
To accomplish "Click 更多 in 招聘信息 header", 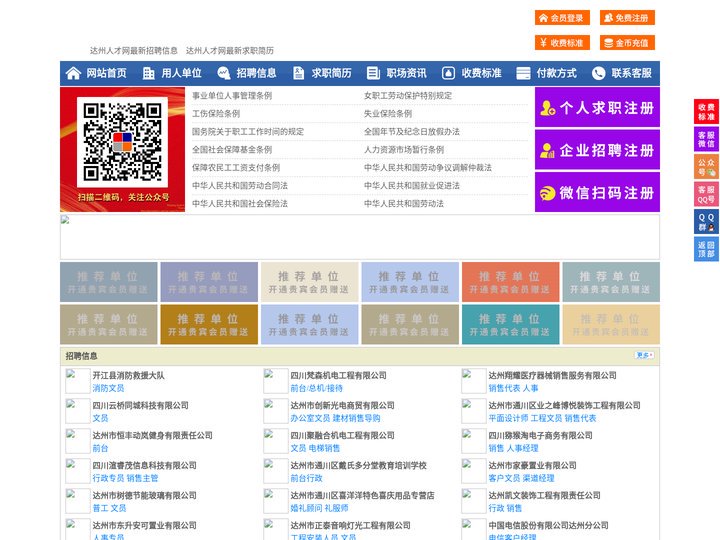I will 644,355.
